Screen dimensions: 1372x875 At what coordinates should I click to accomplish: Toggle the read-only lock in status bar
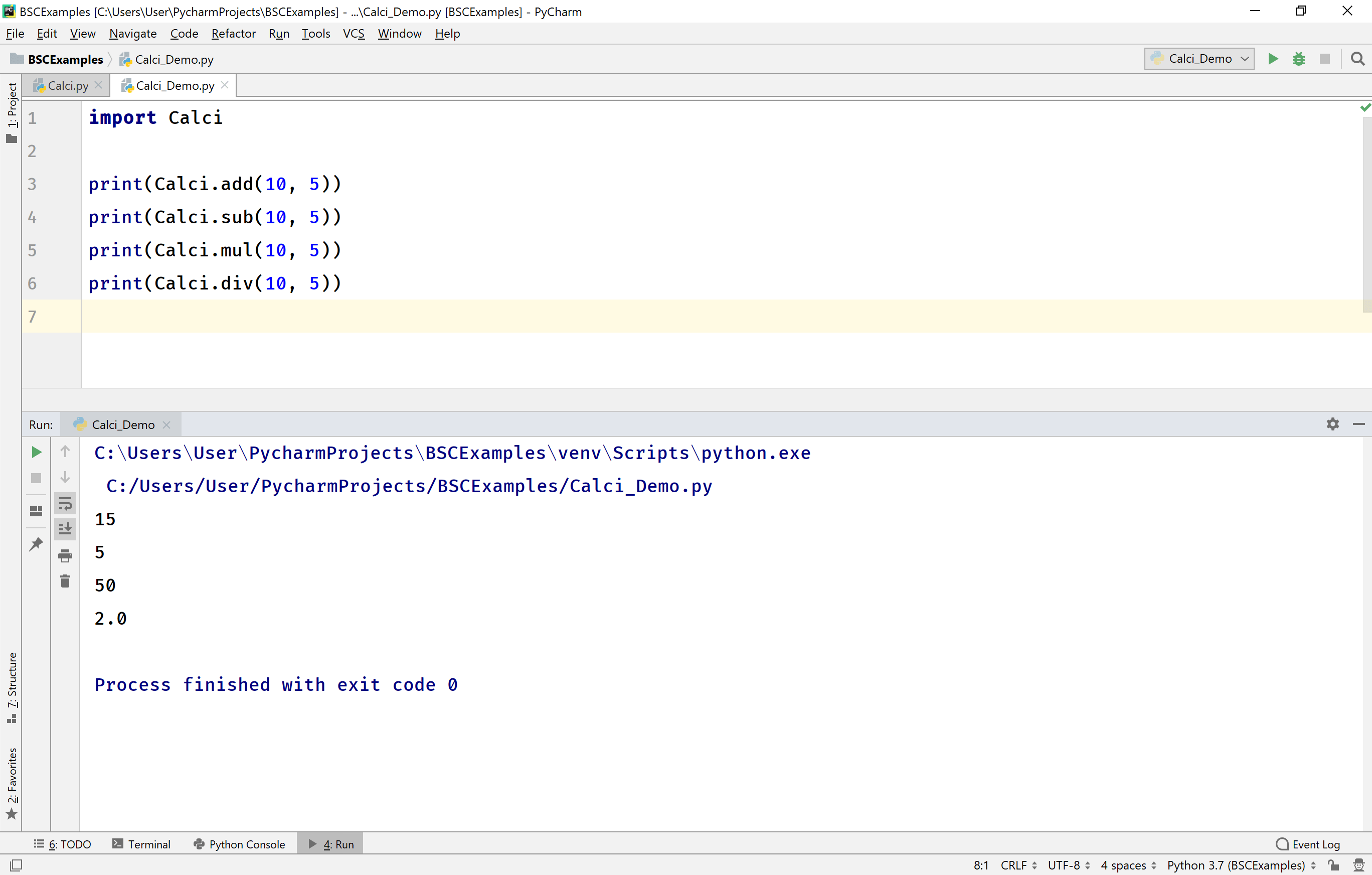[1333, 865]
